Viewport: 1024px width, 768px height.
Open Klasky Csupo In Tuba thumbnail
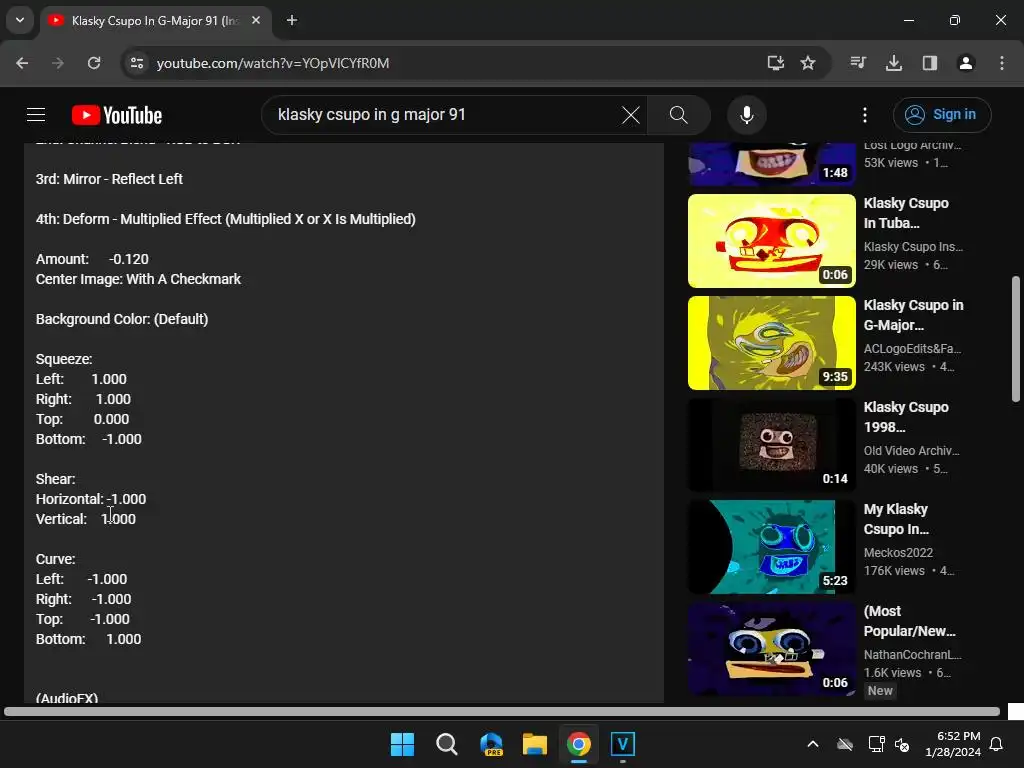coord(771,241)
